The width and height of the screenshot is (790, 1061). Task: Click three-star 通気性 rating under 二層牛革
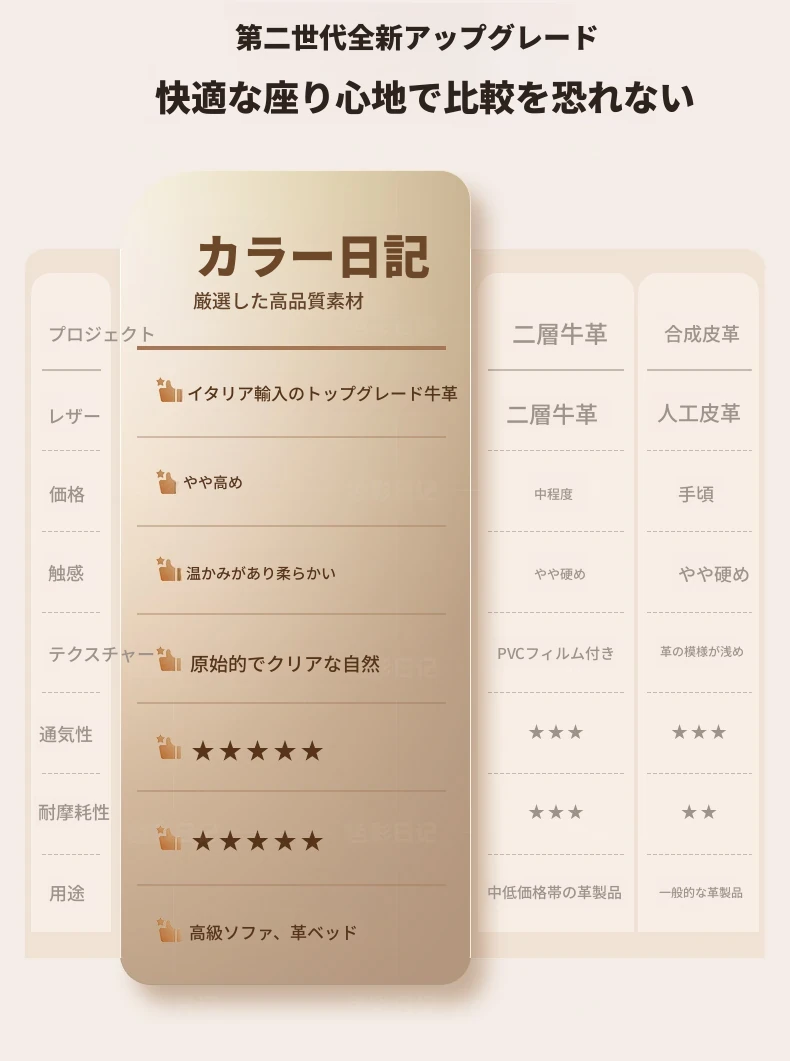556,732
